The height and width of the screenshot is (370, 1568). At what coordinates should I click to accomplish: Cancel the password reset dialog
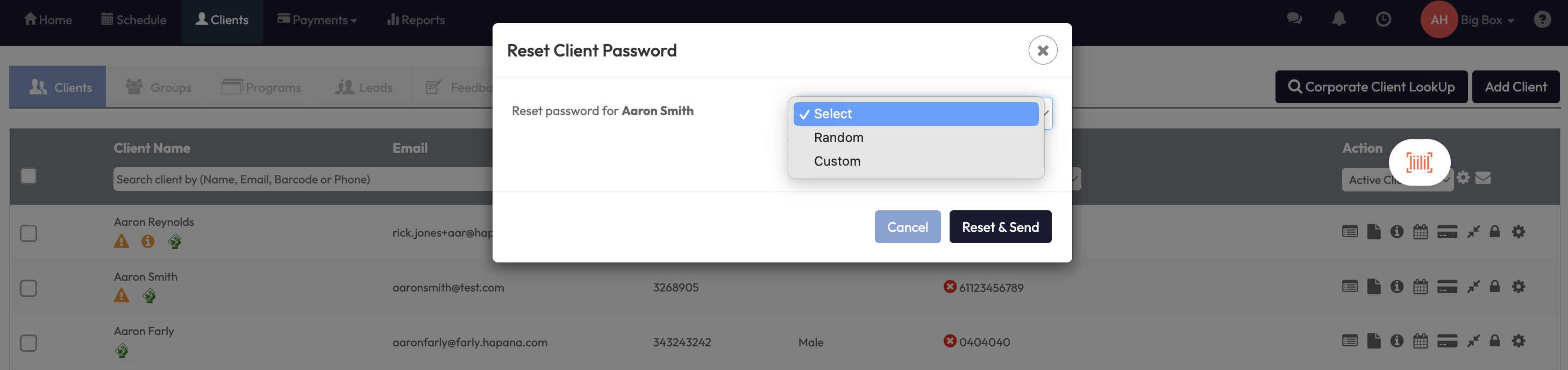pos(907,227)
